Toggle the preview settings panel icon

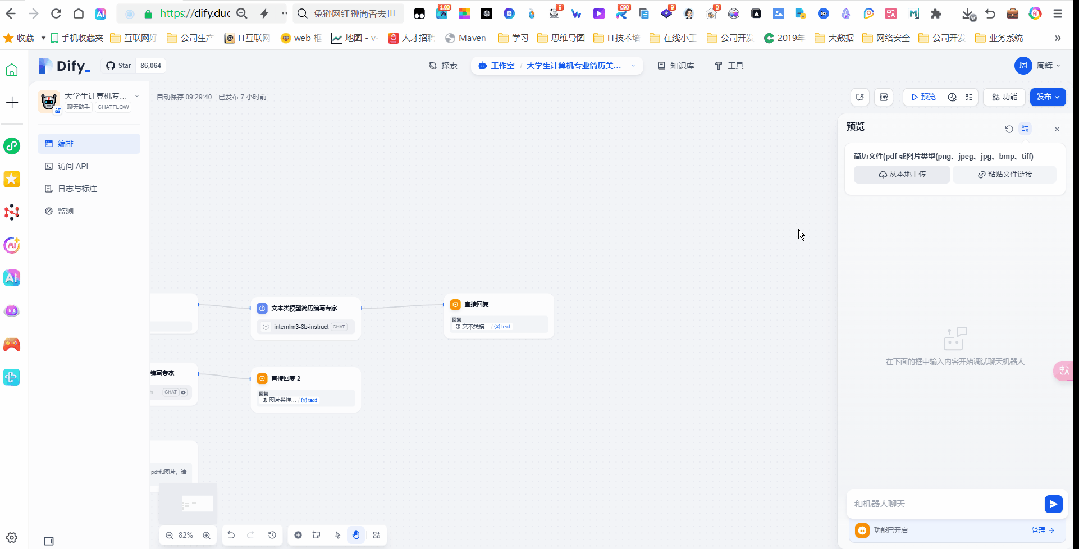(x=1025, y=129)
